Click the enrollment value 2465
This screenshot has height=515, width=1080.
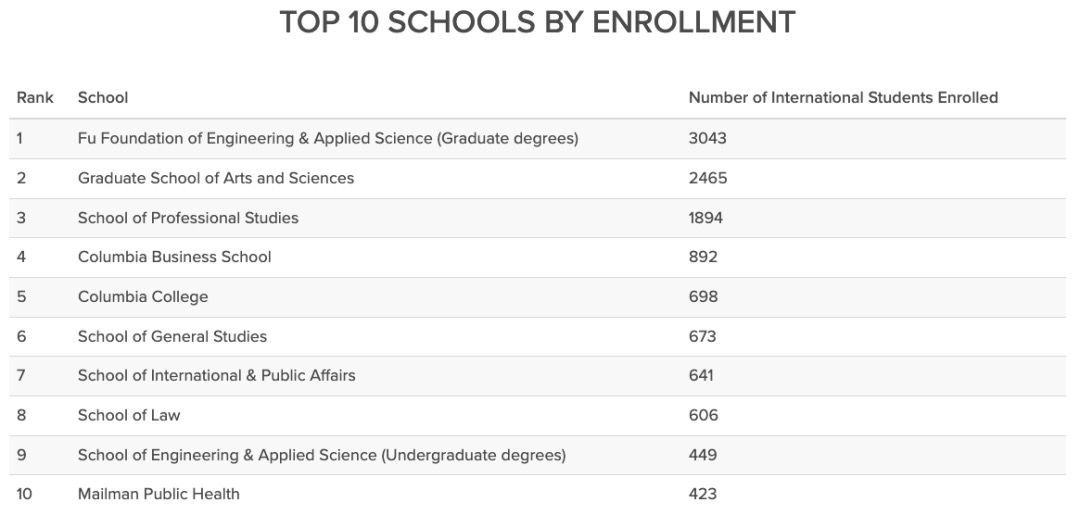point(708,178)
